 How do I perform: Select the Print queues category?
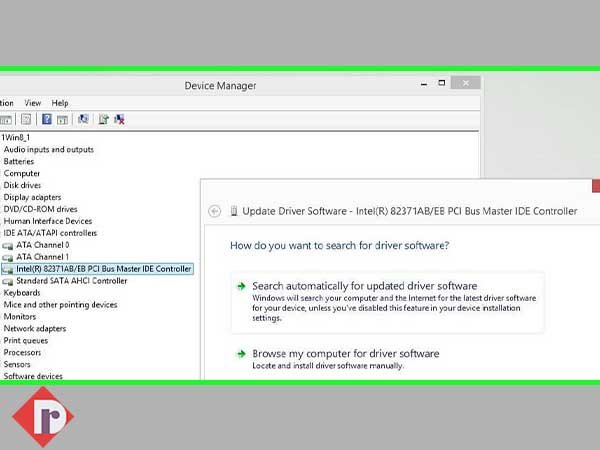26,341
